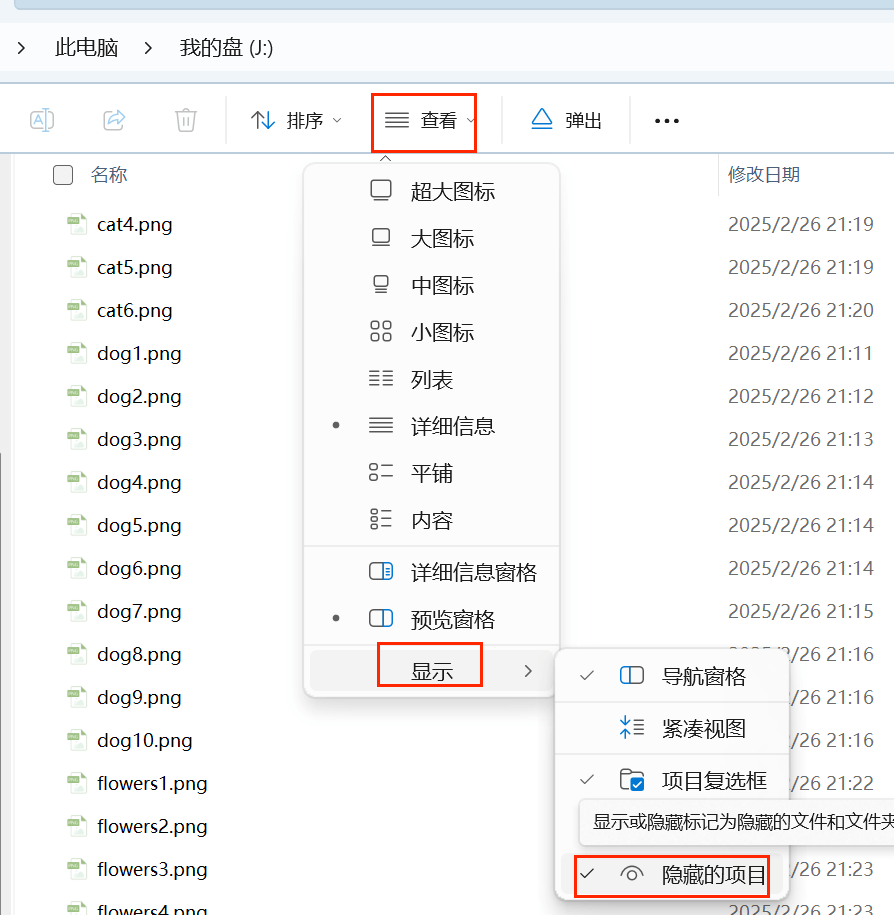Open the 排序 dropdown arrow
Viewport: 894px width, 915px height.
click(x=337, y=120)
